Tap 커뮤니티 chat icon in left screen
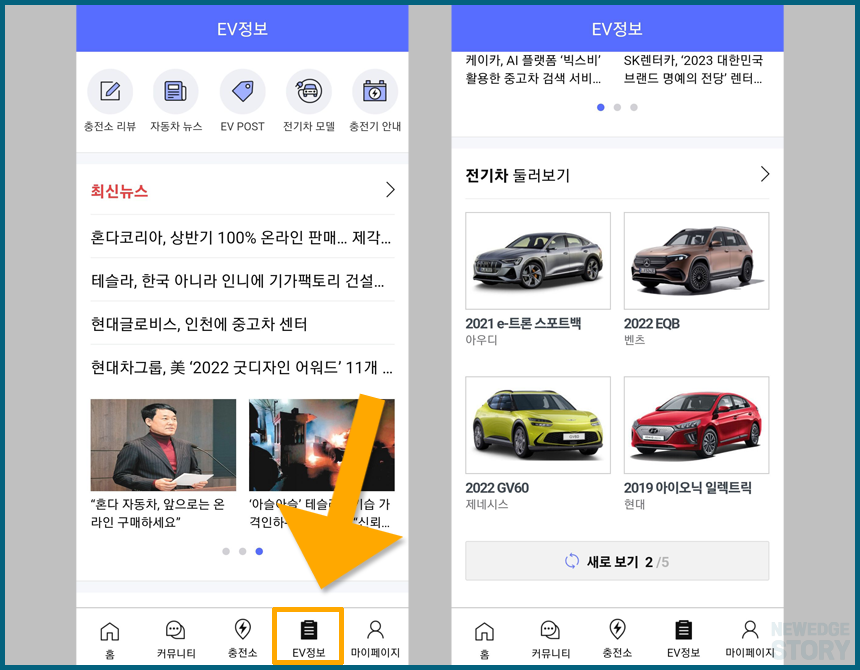This screenshot has width=860, height=670. click(x=176, y=631)
